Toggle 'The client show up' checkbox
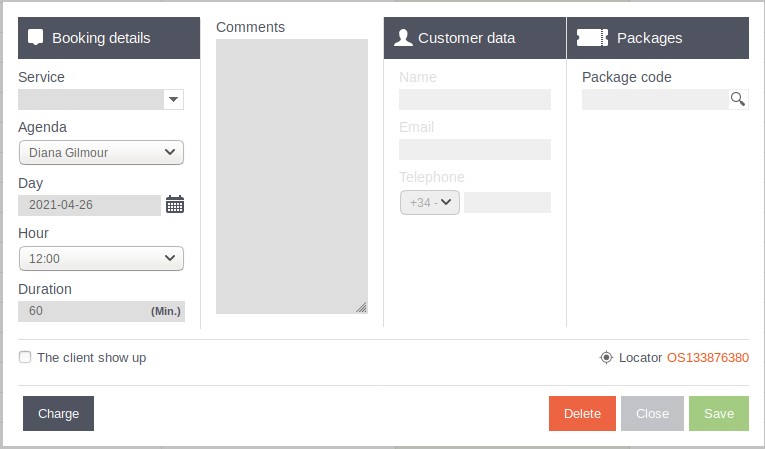 pyautogui.click(x=25, y=357)
